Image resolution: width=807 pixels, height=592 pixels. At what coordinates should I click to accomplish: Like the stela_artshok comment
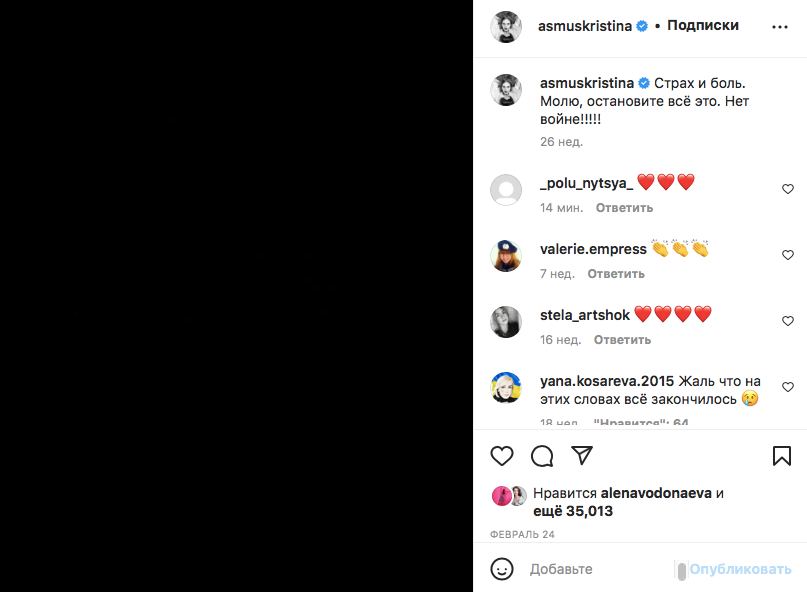click(788, 321)
